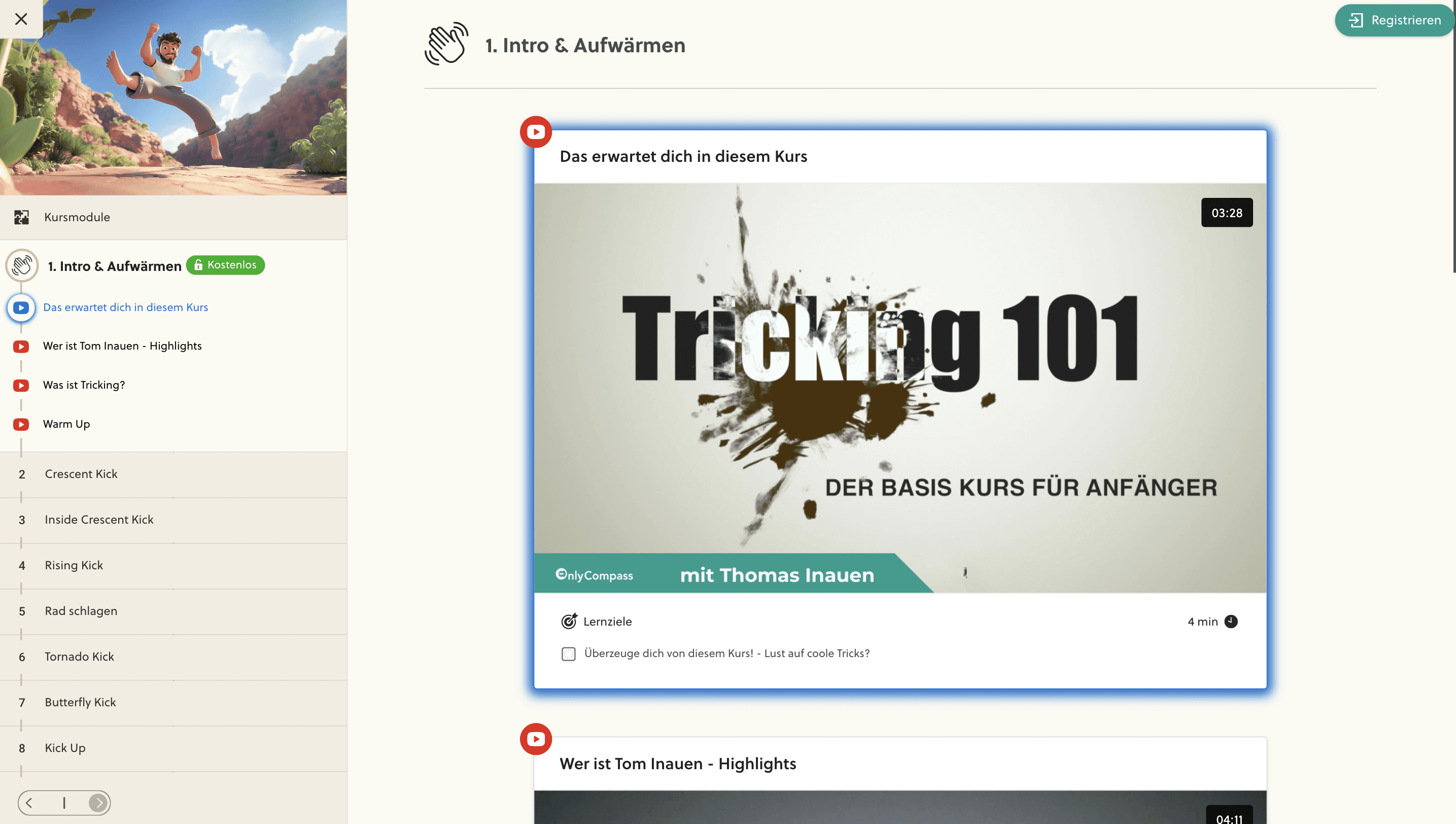Screen dimensions: 1456x824
Task: Click the green Kostenlos badge
Action: pos(225,265)
